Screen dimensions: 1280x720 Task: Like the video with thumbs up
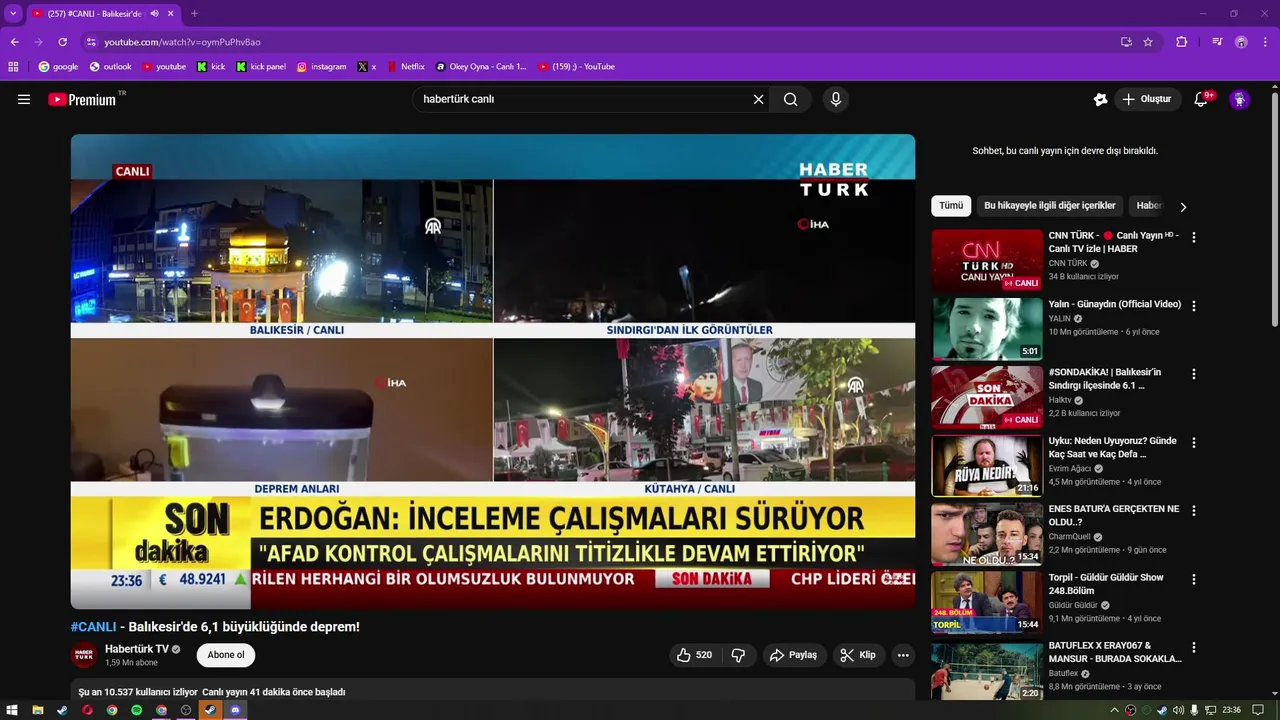tap(695, 655)
